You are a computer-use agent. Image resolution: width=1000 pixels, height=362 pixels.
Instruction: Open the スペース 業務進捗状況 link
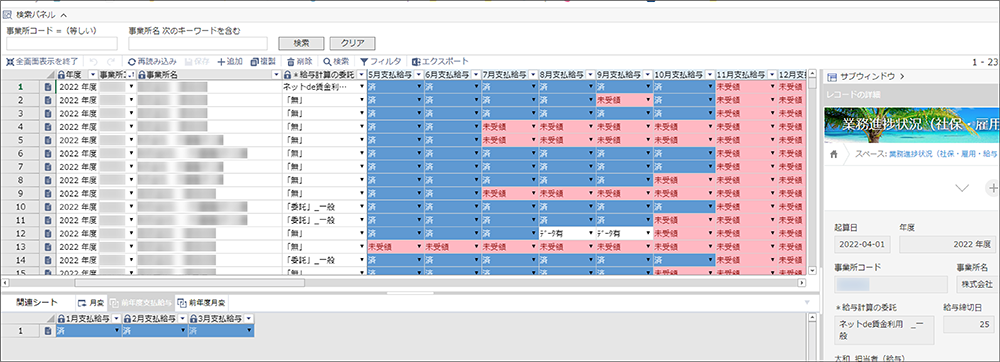pyautogui.click(x=942, y=154)
